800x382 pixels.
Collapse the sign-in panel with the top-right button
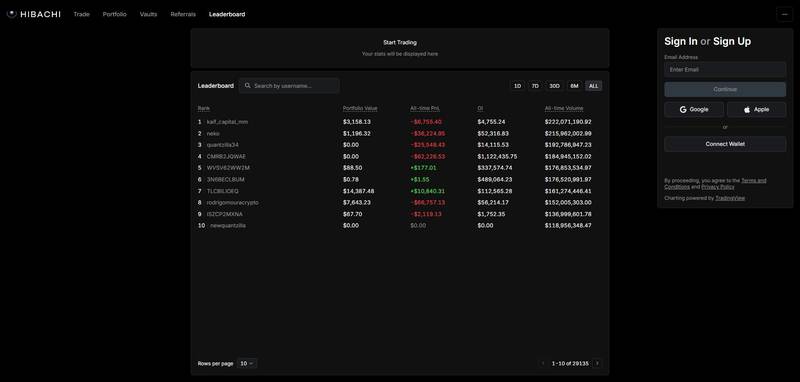click(x=784, y=14)
